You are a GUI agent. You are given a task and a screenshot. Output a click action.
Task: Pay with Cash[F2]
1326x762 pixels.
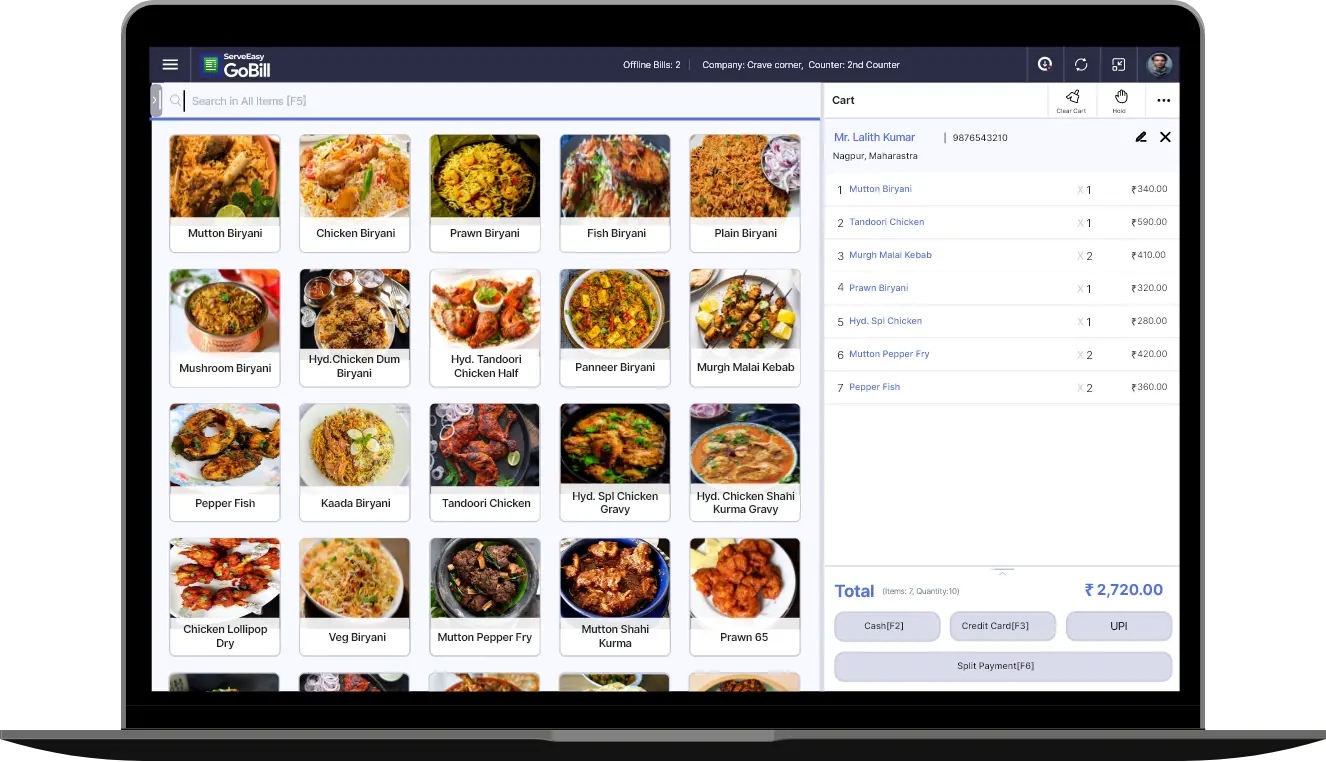point(886,626)
